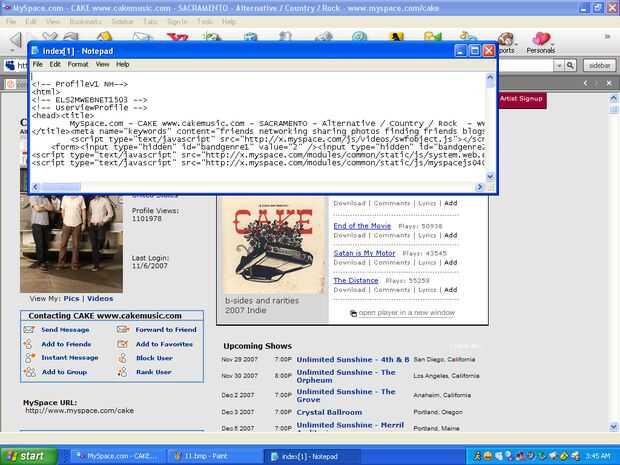Screen dimensions: 620x465
Task: Click the icon beside Add to Favorites
Action: 123,344
